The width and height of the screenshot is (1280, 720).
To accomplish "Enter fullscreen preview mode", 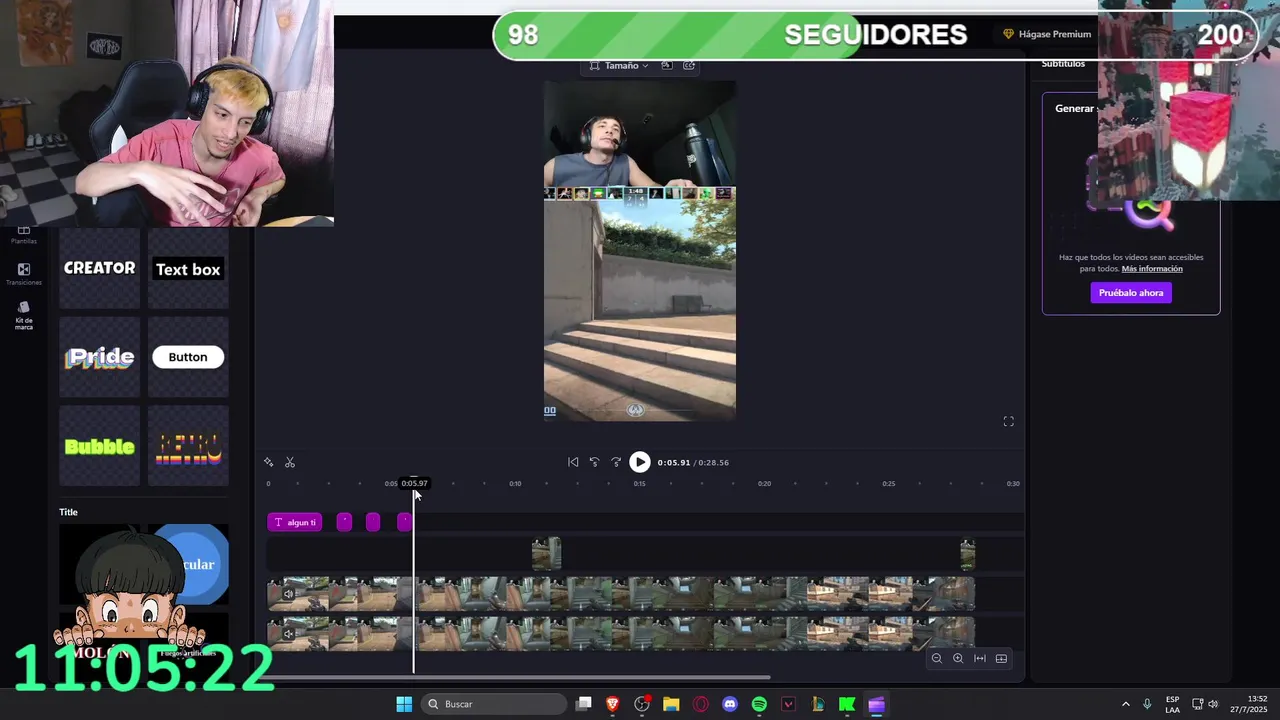I will point(1008,422).
